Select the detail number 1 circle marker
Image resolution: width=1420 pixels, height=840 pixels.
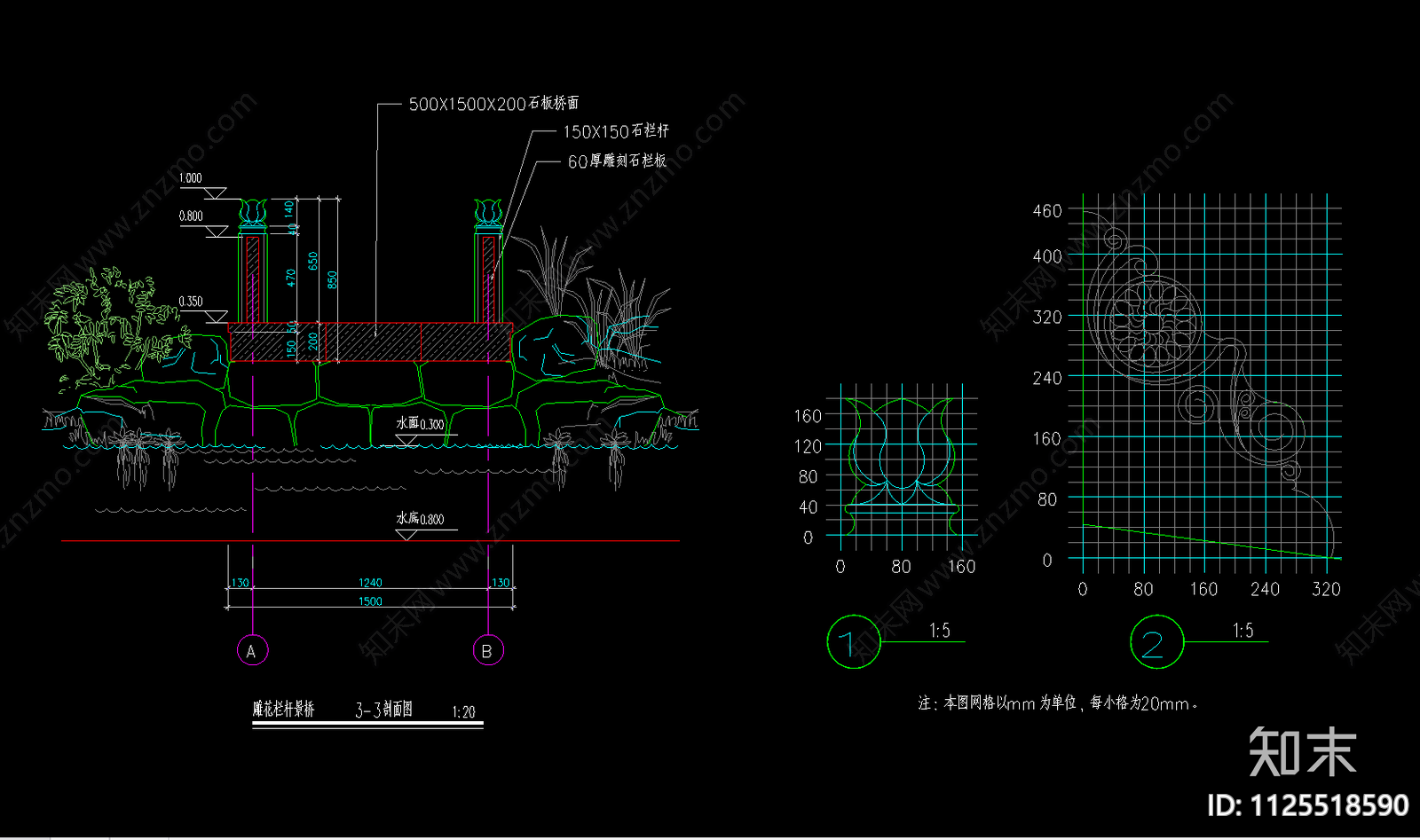click(x=853, y=642)
